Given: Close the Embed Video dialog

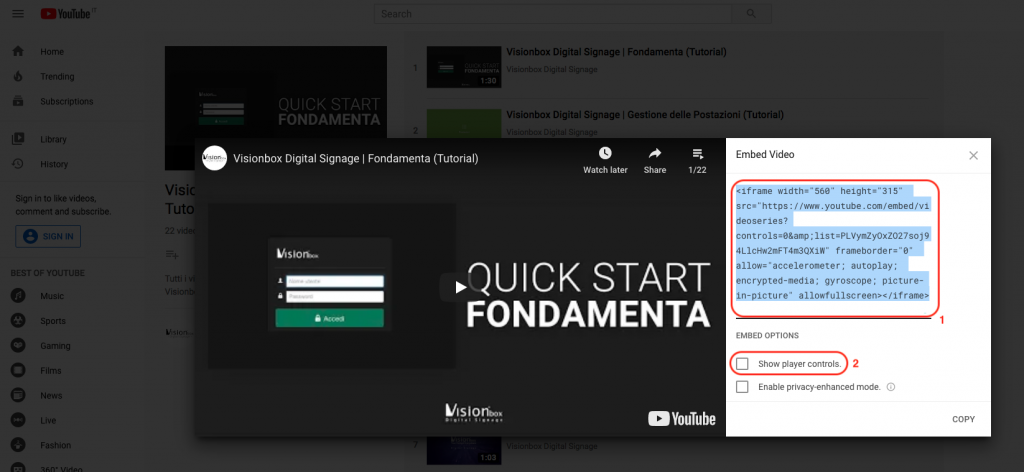Looking at the screenshot, I should [973, 155].
